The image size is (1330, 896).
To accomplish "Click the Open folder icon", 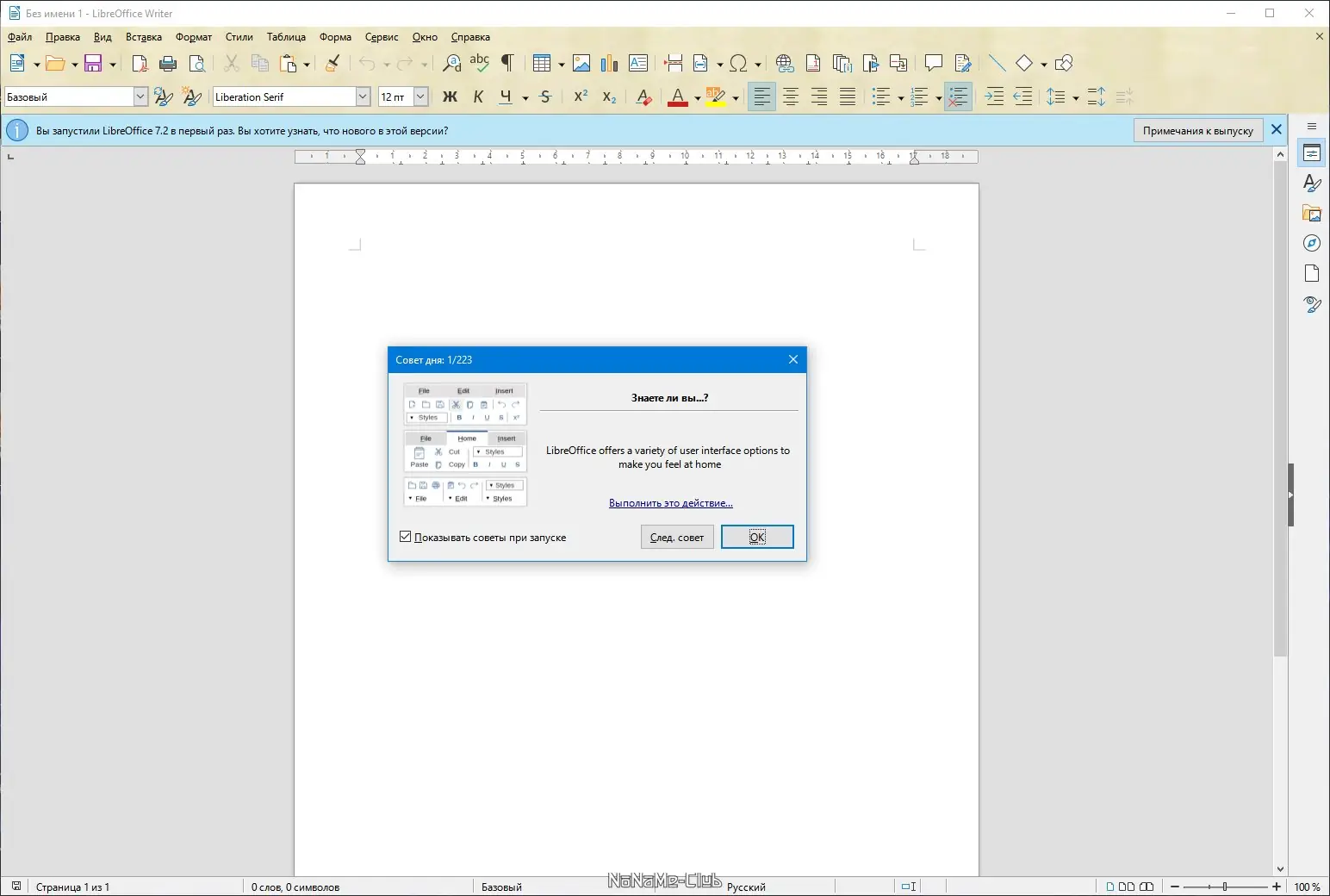I will (x=55, y=63).
